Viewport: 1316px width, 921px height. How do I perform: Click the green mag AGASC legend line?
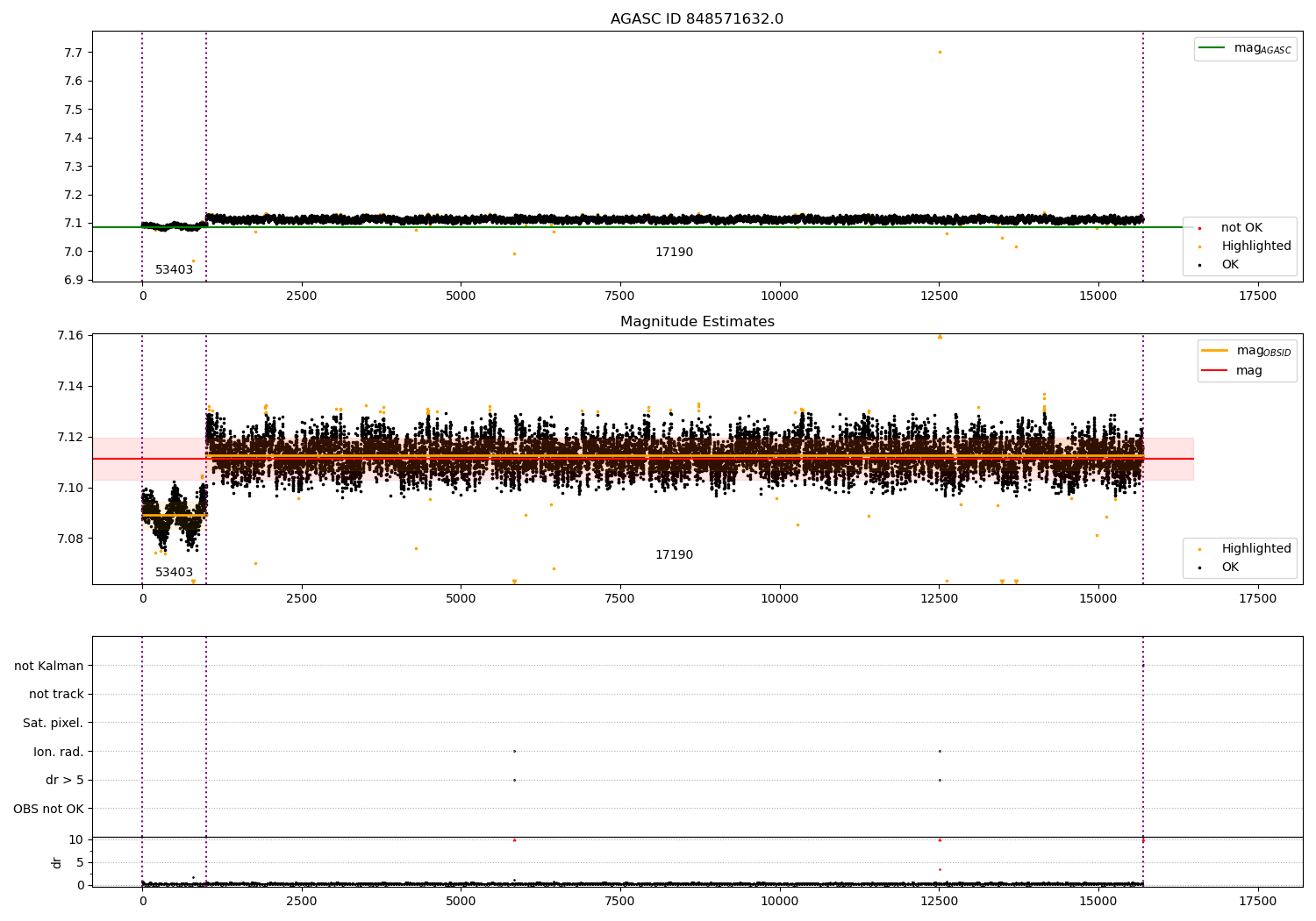pyautogui.click(x=1212, y=48)
